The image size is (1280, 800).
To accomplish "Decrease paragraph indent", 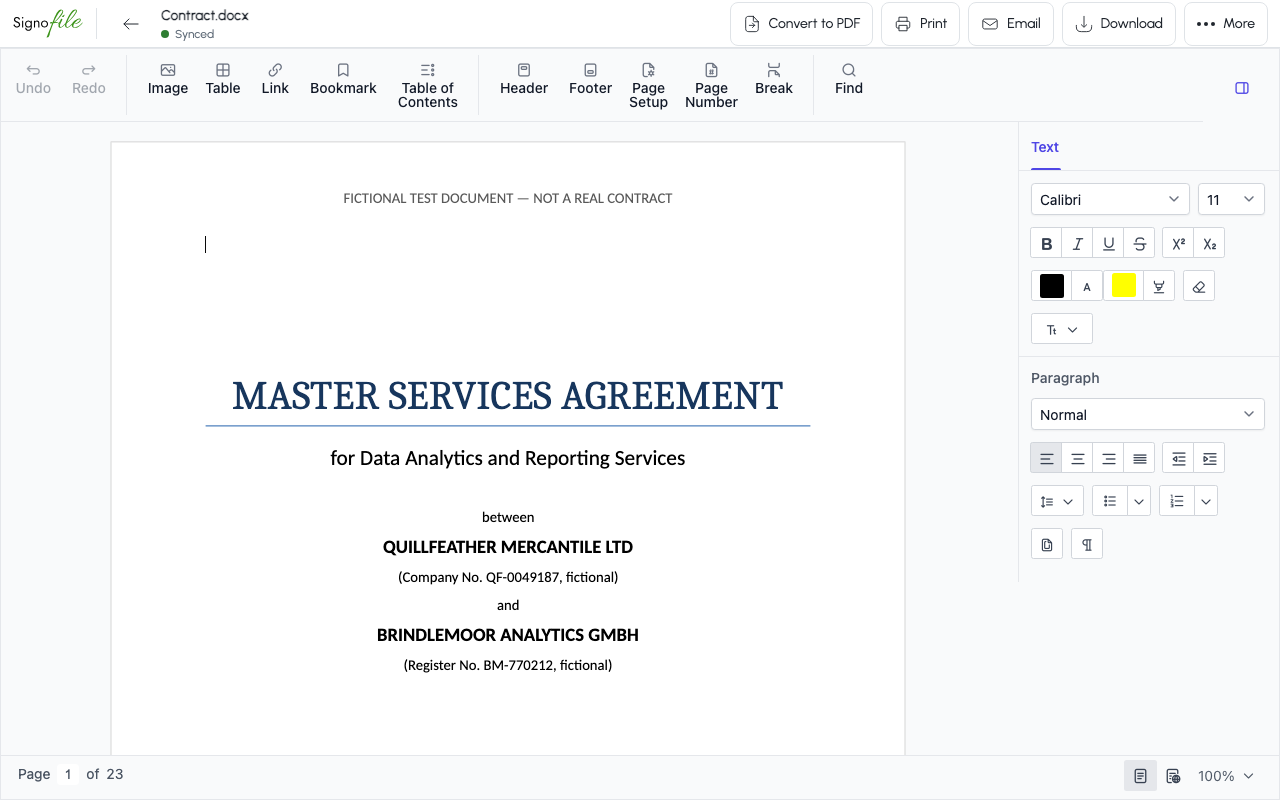I will (x=1178, y=458).
